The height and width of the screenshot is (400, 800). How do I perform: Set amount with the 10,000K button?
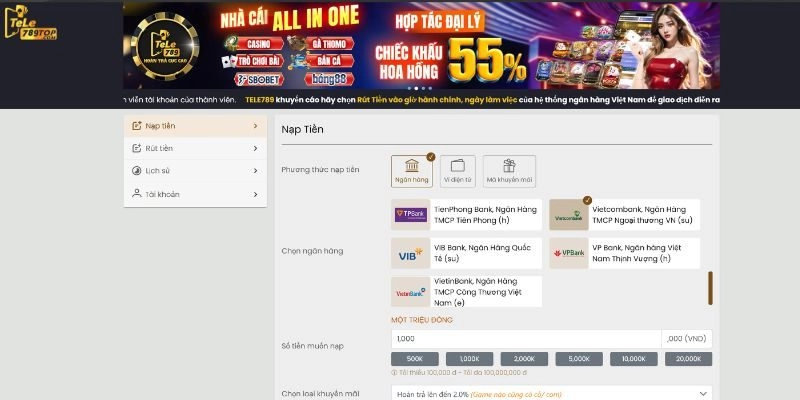634,359
